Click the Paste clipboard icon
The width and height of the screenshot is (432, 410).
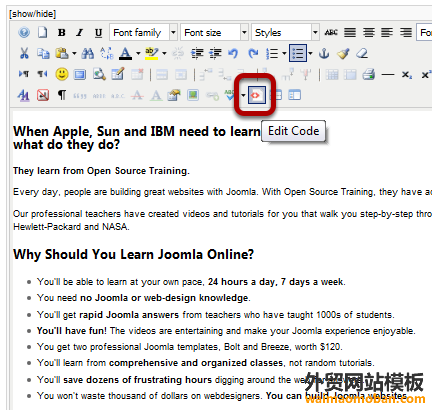pyautogui.click(x=62, y=53)
